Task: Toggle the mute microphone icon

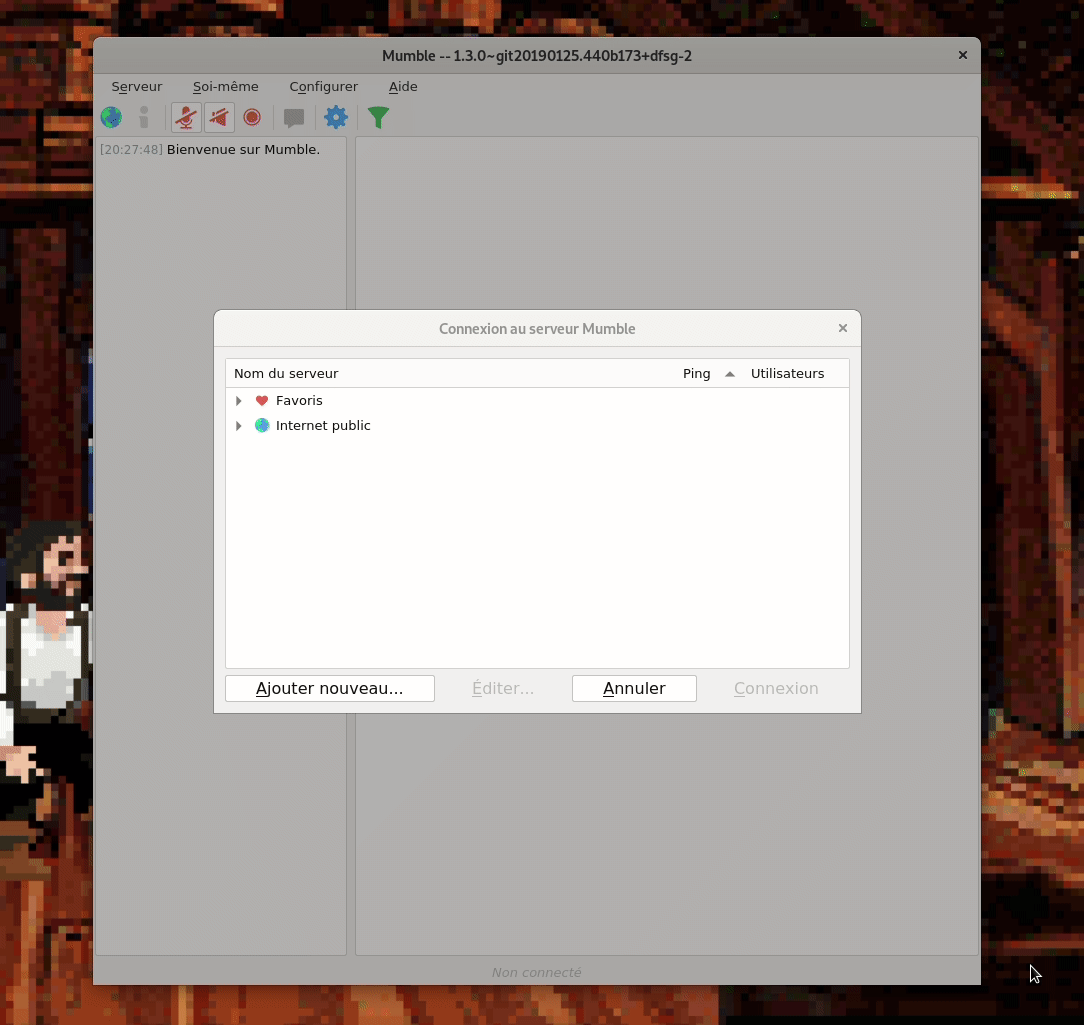Action: coord(186,117)
